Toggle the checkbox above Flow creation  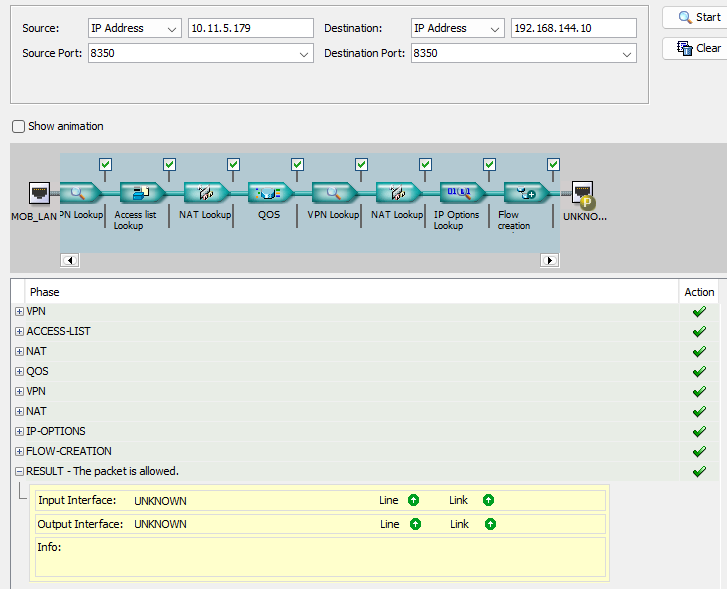pyautogui.click(x=553, y=165)
